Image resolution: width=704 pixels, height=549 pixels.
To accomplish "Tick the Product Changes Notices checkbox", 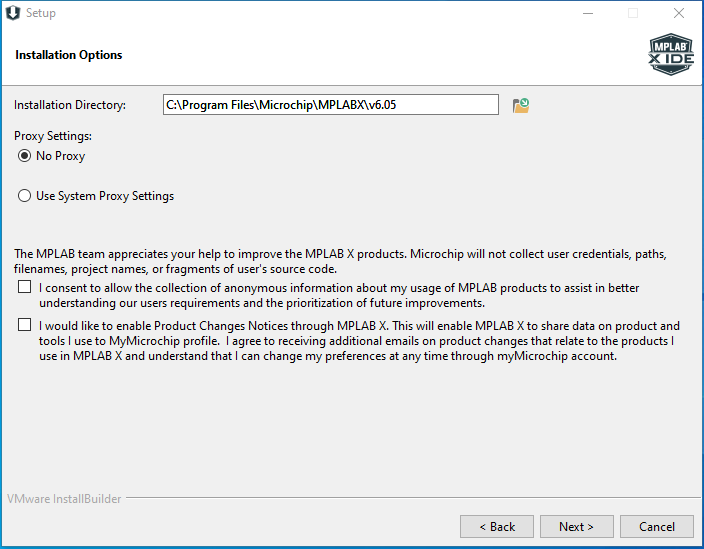I will [x=25, y=325].
